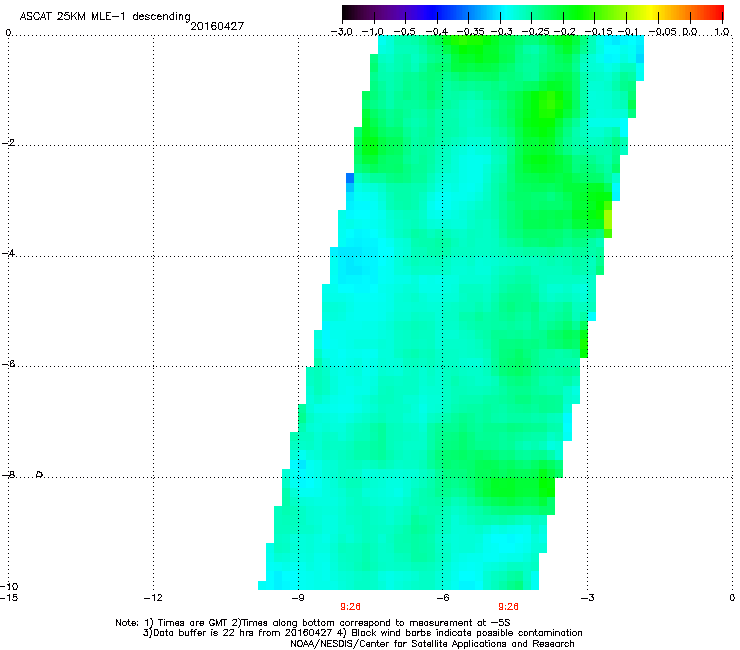Click the longitude axis label -6
740x650 pixels.
point(442,598)
